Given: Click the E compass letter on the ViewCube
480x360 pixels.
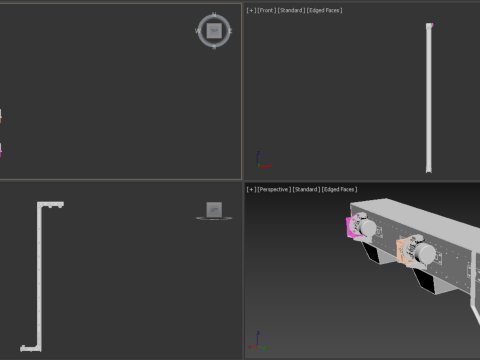Looking at the screenshot, I should point(230,31).
